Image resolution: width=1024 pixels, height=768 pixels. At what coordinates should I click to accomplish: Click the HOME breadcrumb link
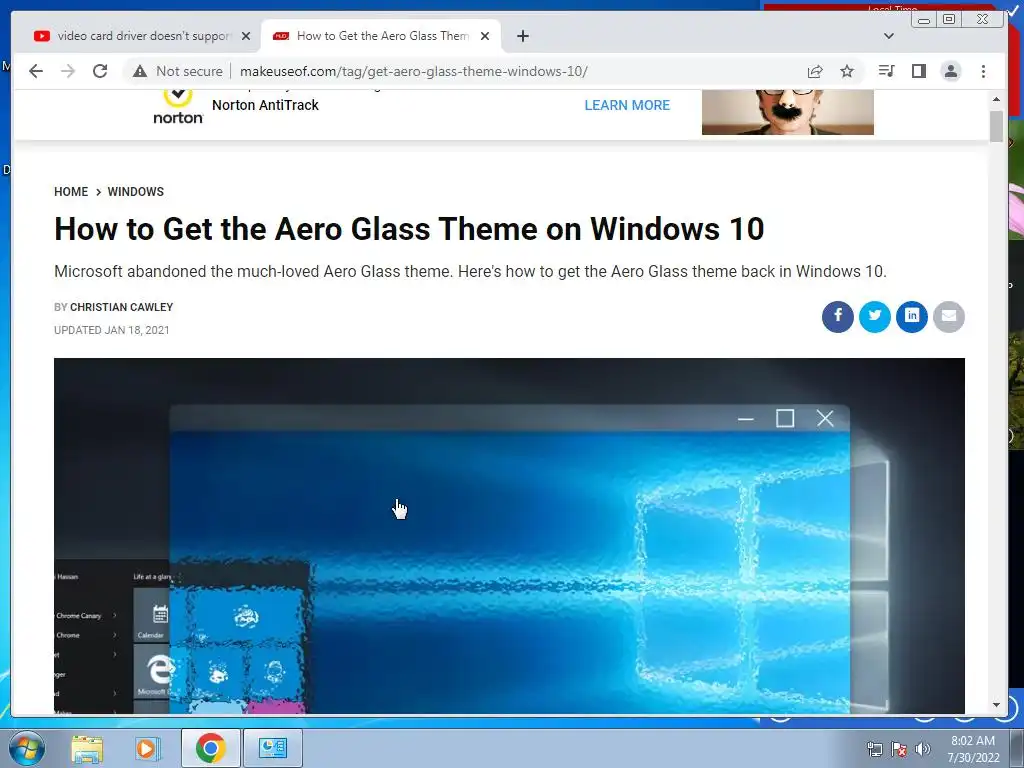pyautogui.click(x=71, y=191)
